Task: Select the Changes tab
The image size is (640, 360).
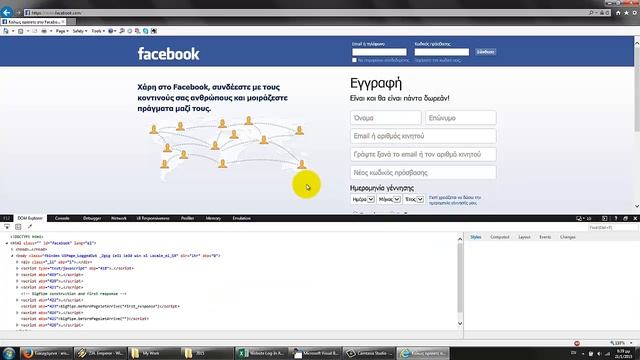Action: coord(568,237)
